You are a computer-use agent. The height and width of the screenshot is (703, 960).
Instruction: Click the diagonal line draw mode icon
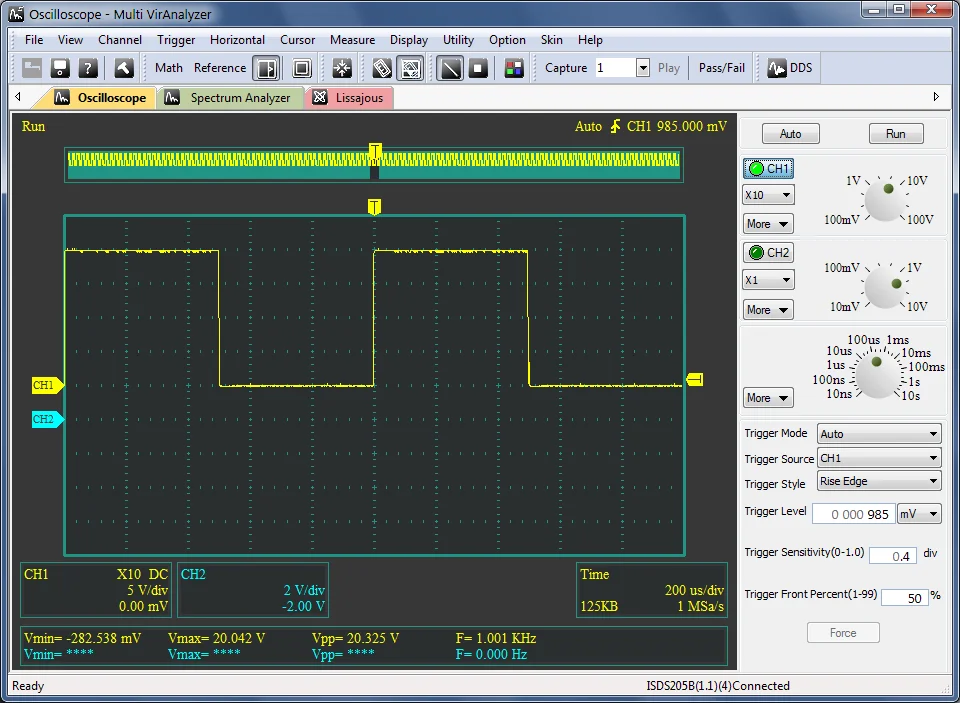click(x=451, y=68)
